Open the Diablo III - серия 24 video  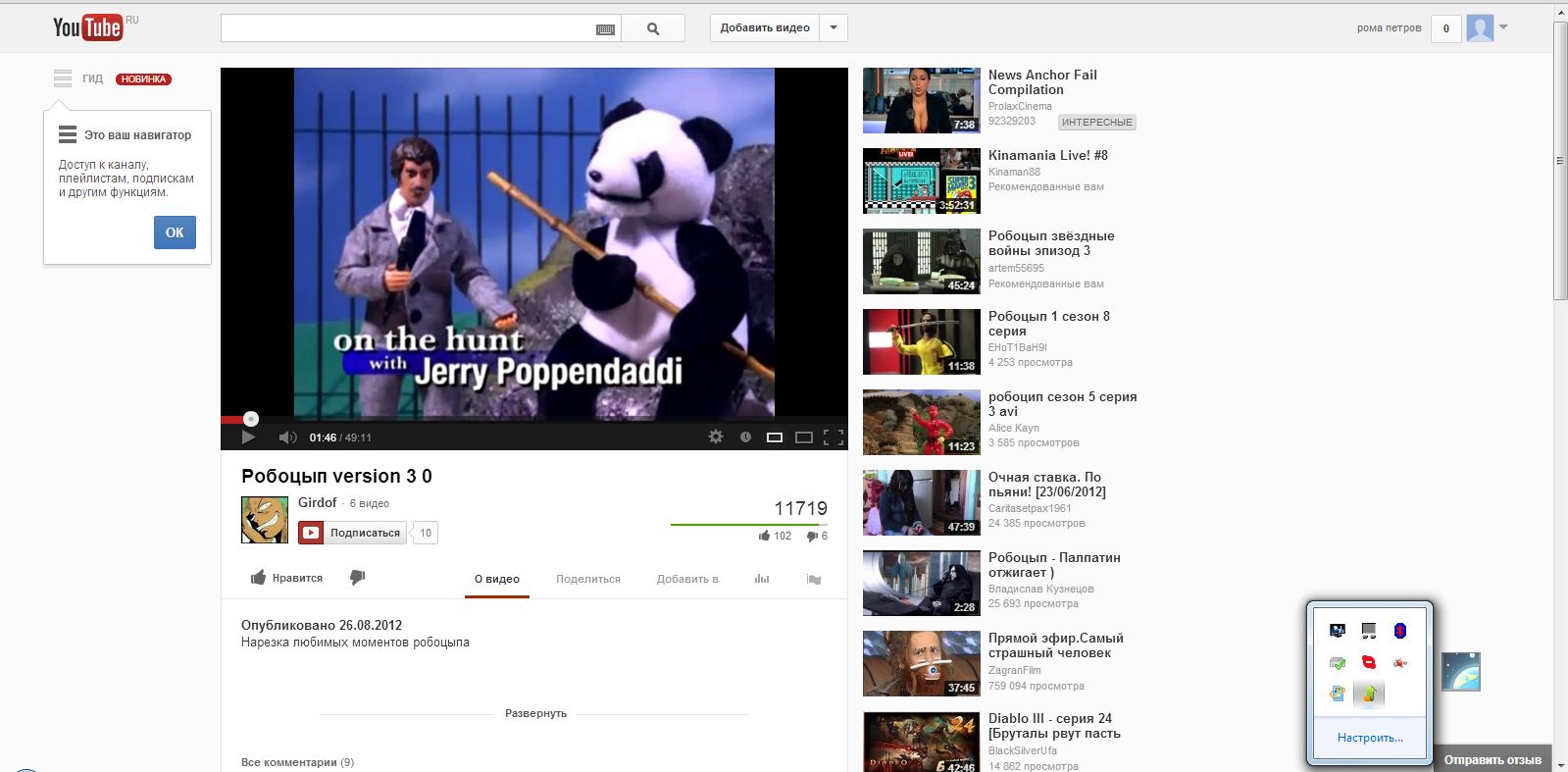point(1054,726)
